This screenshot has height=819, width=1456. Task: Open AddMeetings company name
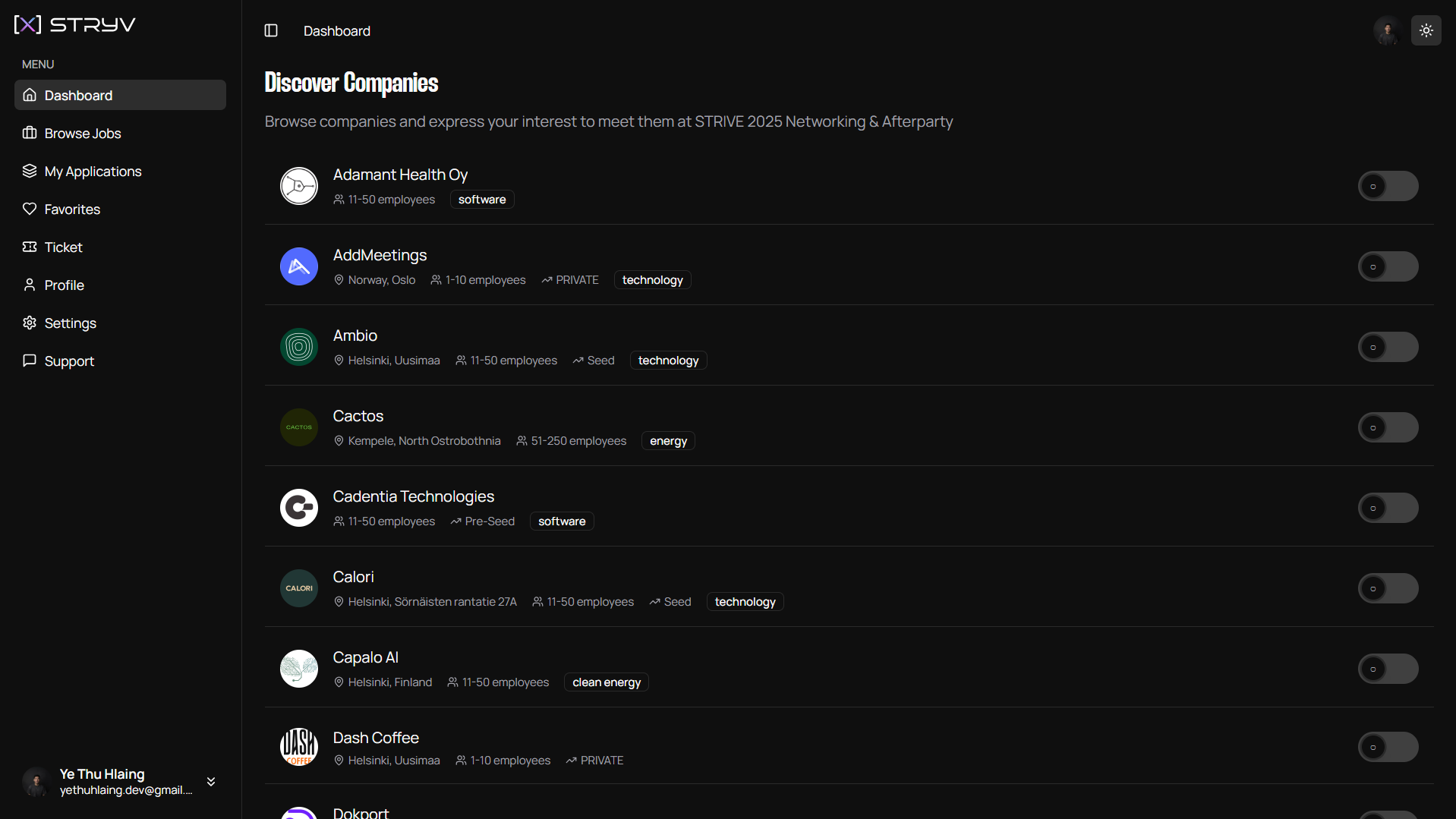(380, 255)
